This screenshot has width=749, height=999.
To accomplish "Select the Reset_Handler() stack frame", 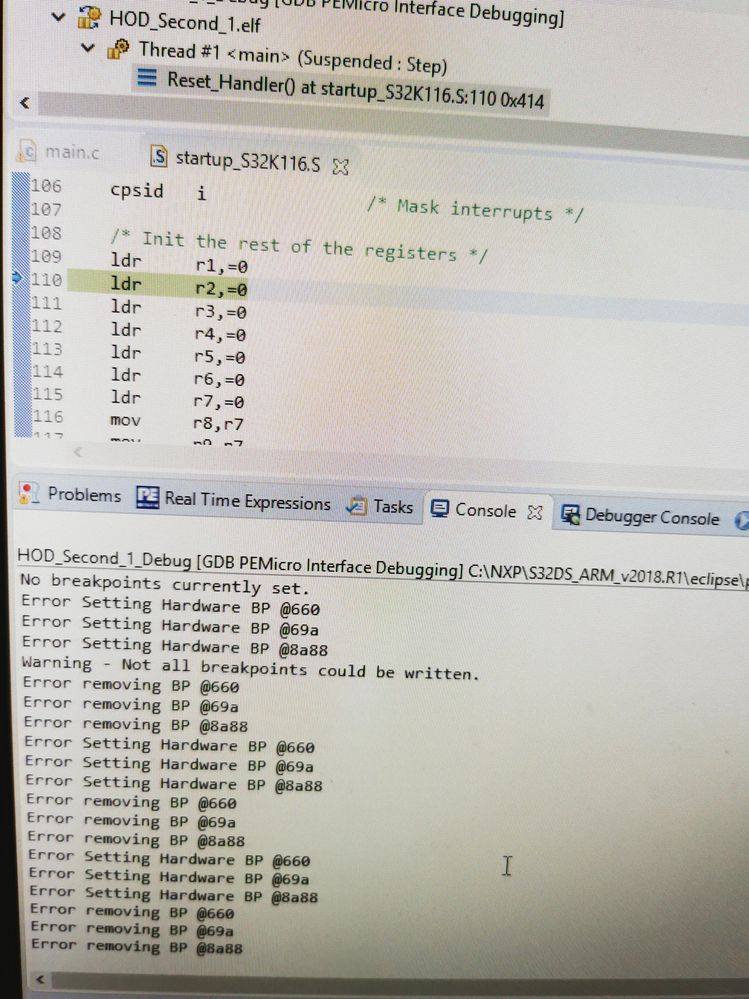I will [x=339, y=89].
